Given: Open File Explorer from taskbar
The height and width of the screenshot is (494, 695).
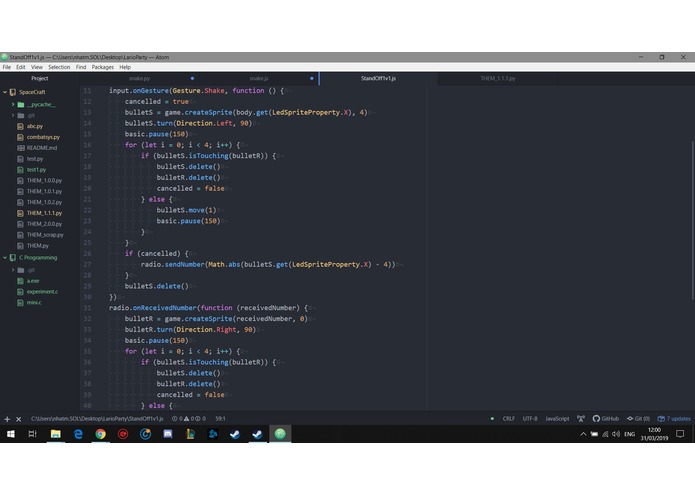Looking at the screenshot, I should [55, 434].
